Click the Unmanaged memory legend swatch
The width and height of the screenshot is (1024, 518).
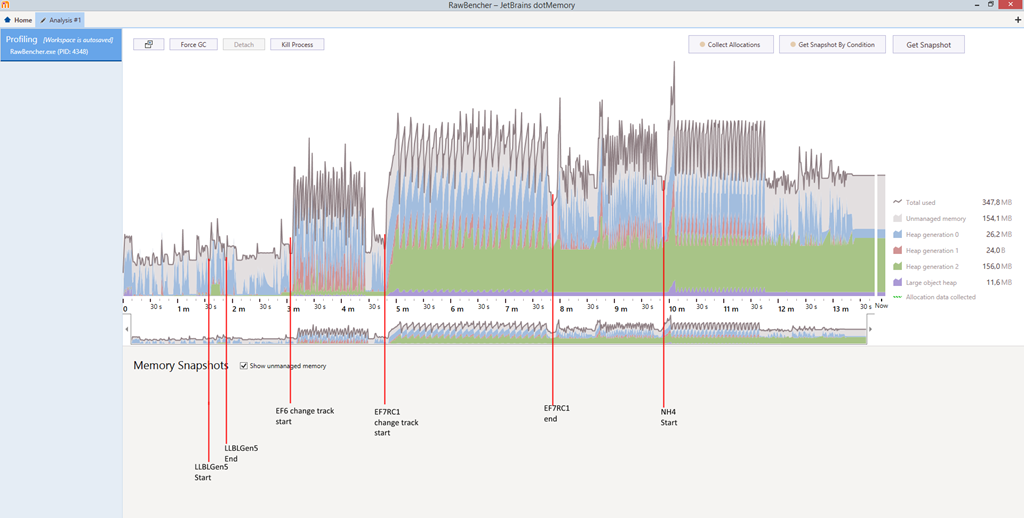(897, 219)
